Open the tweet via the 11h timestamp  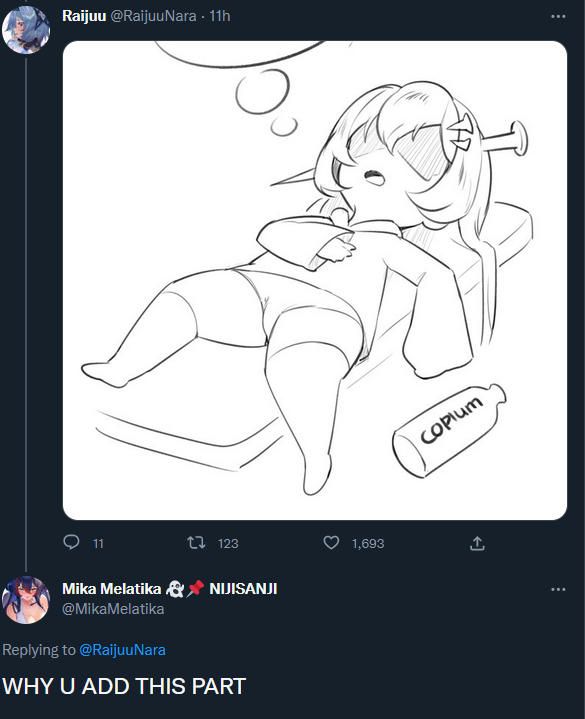point(220,16)
